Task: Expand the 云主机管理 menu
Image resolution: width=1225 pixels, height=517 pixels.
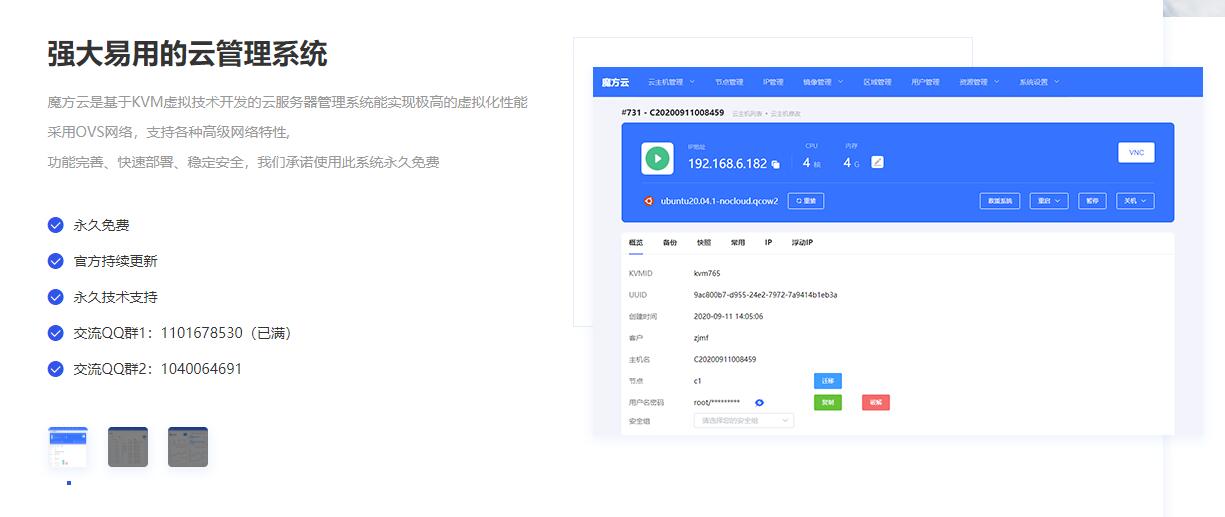Action: pos(671,82)
